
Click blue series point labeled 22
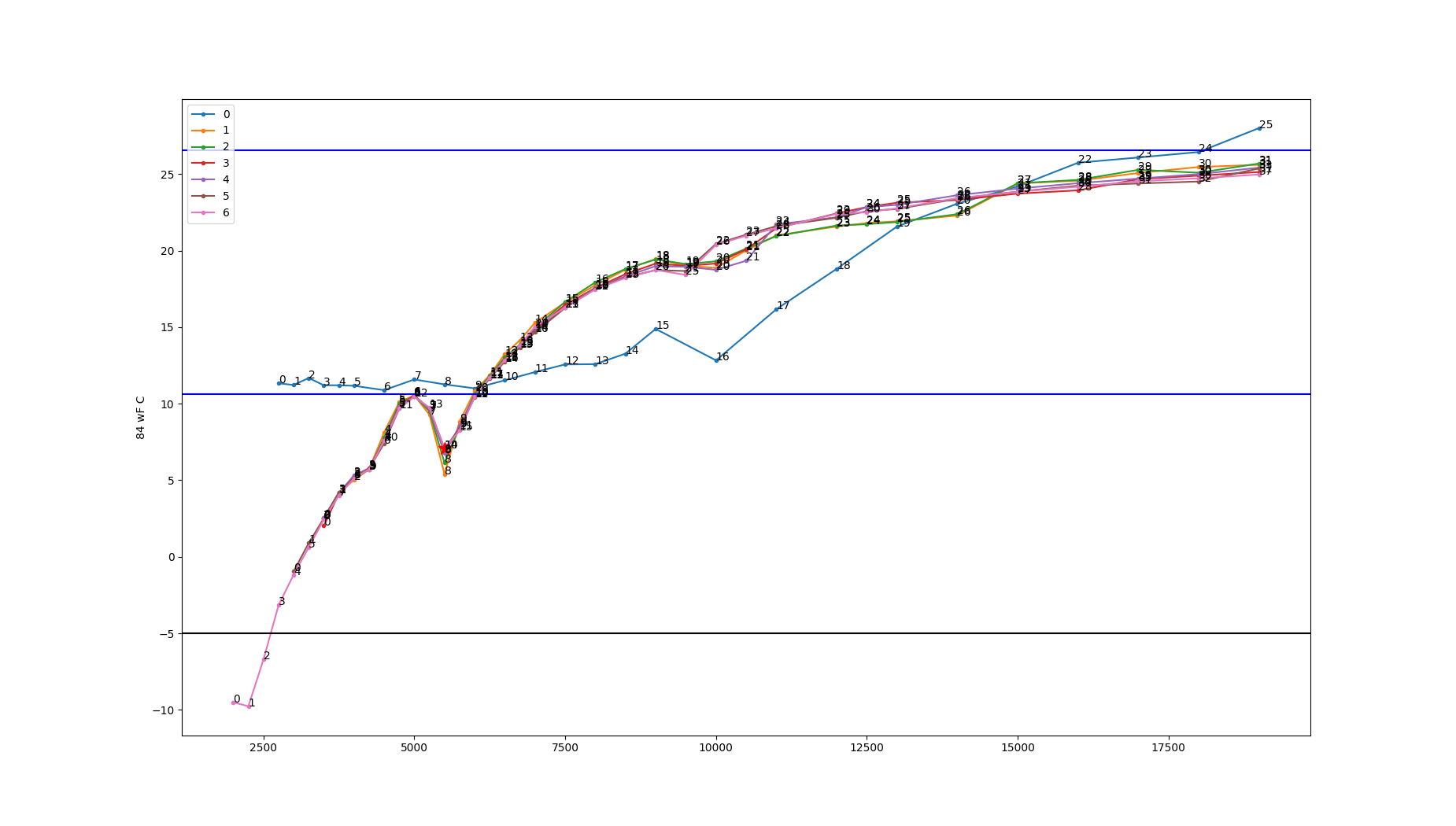click(x=1078, y=163)
